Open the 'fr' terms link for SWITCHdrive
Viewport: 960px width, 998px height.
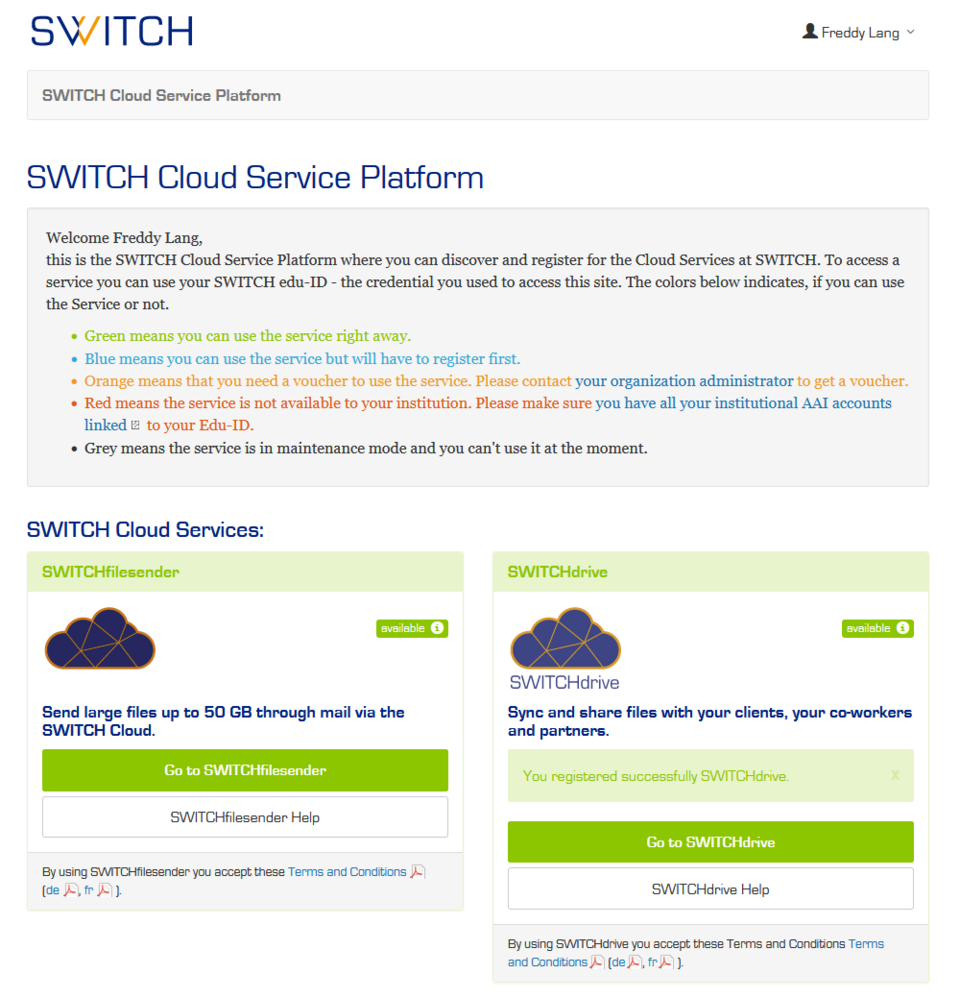click(x=653, y=962)
